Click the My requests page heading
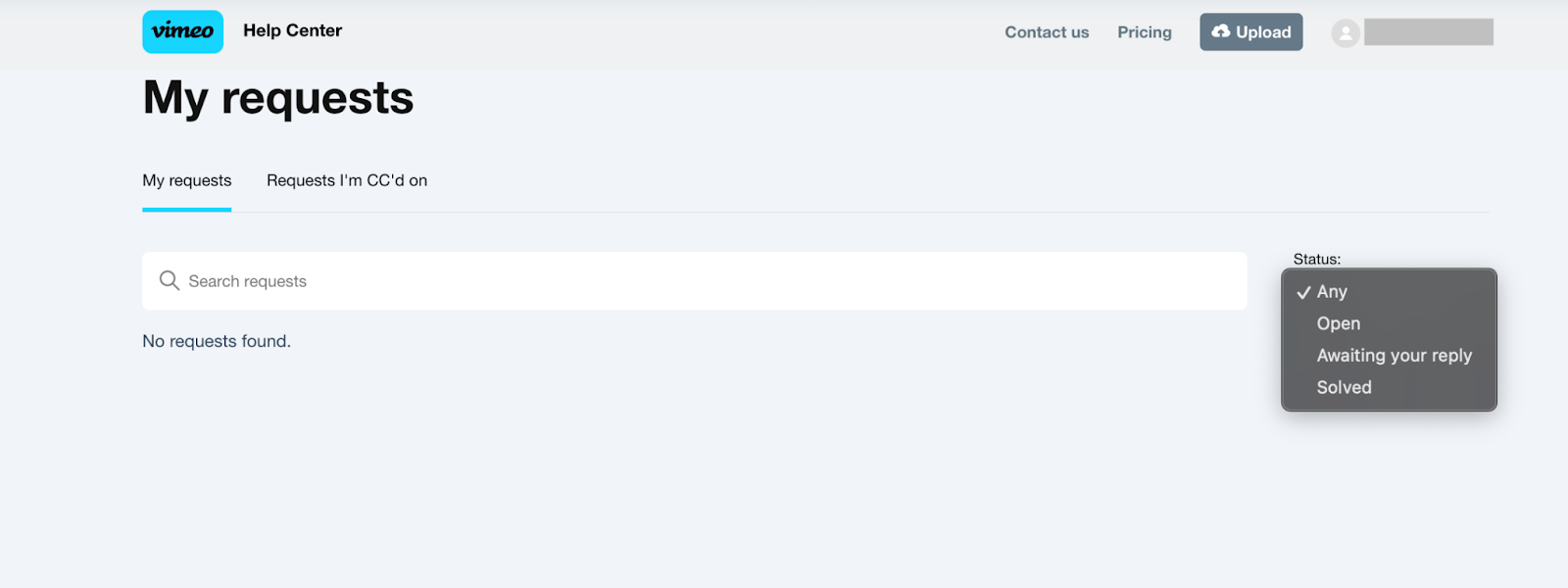 point(278,98)
